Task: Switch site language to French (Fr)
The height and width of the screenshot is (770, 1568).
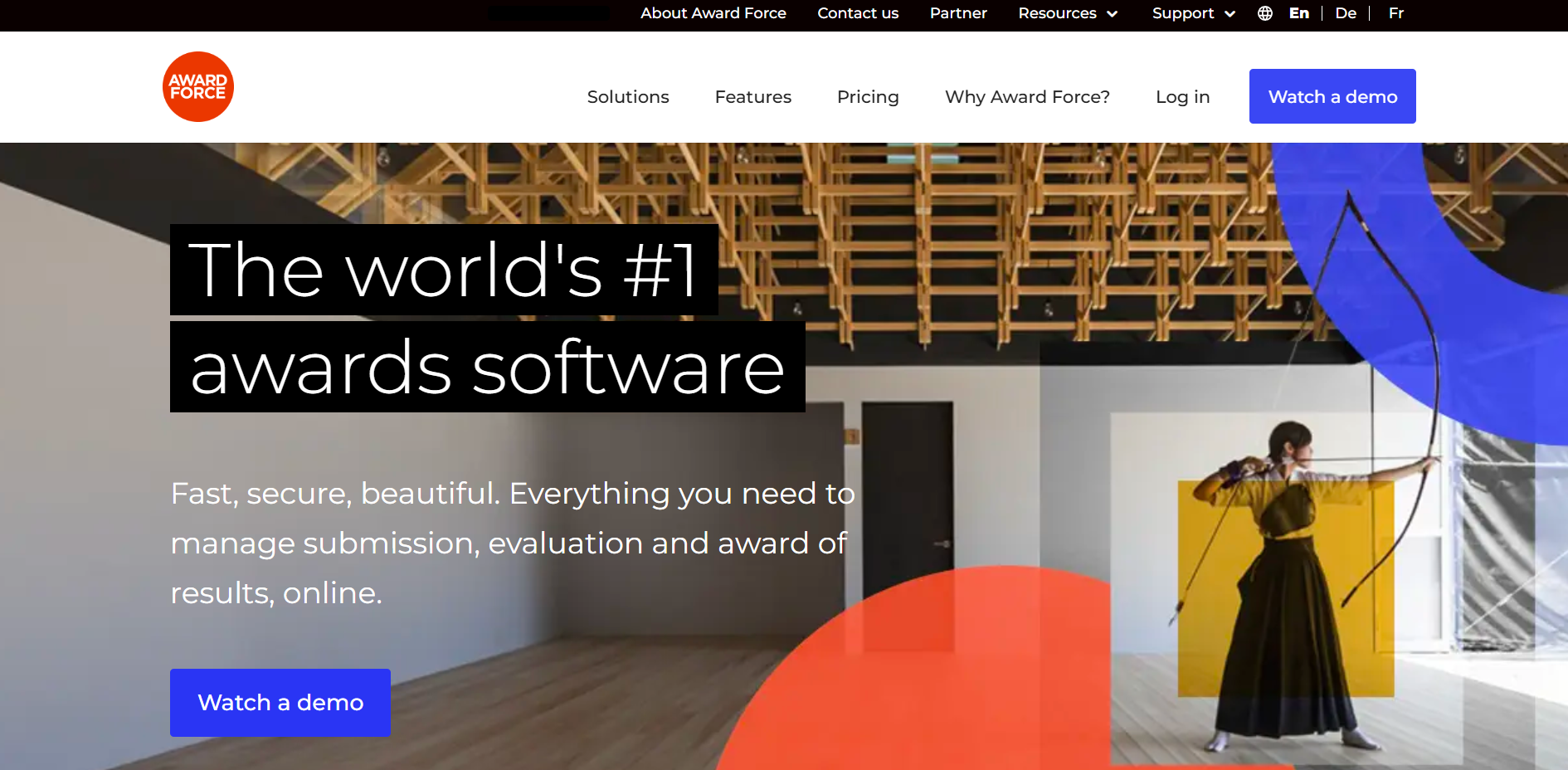Action: (1395, 13)
